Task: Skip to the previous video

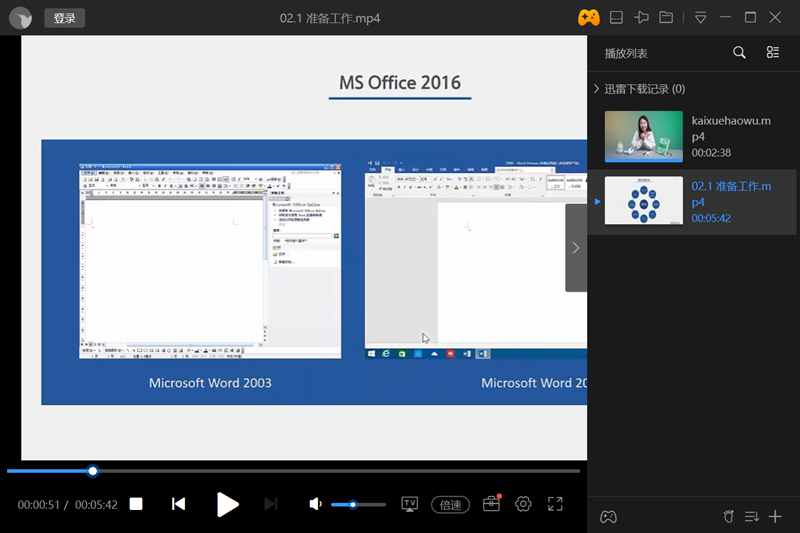Action: 178,504
